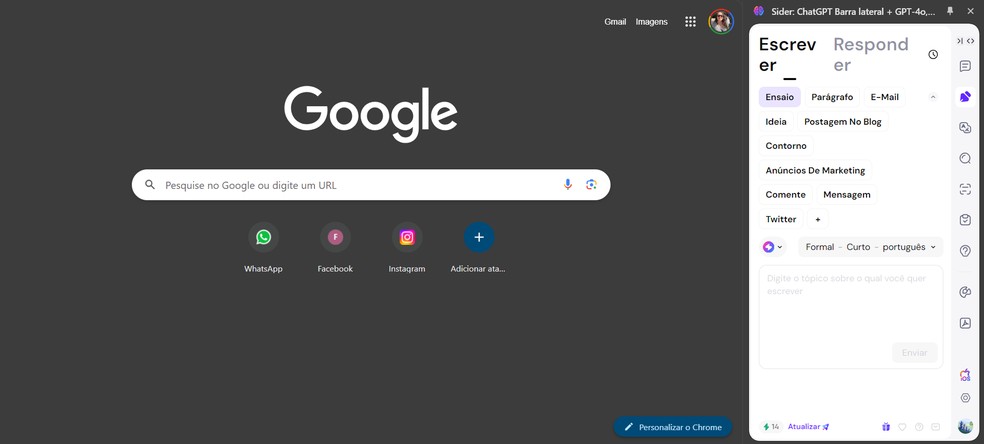Select the Postagem No Blog format chip
Image resolution: width=984 pixels, height=444 pixels.
click(x=843, y=122)
